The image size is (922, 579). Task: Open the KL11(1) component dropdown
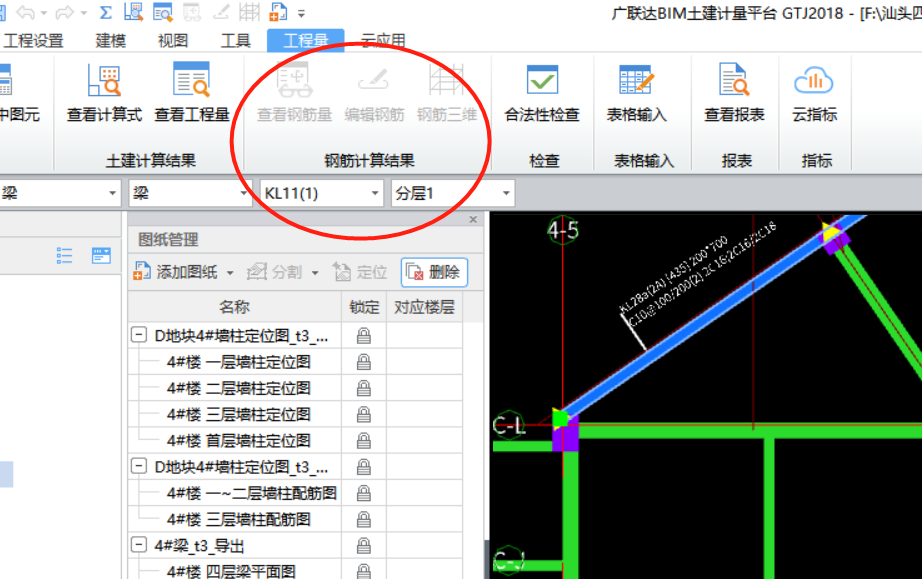click(x=375, y=193)
